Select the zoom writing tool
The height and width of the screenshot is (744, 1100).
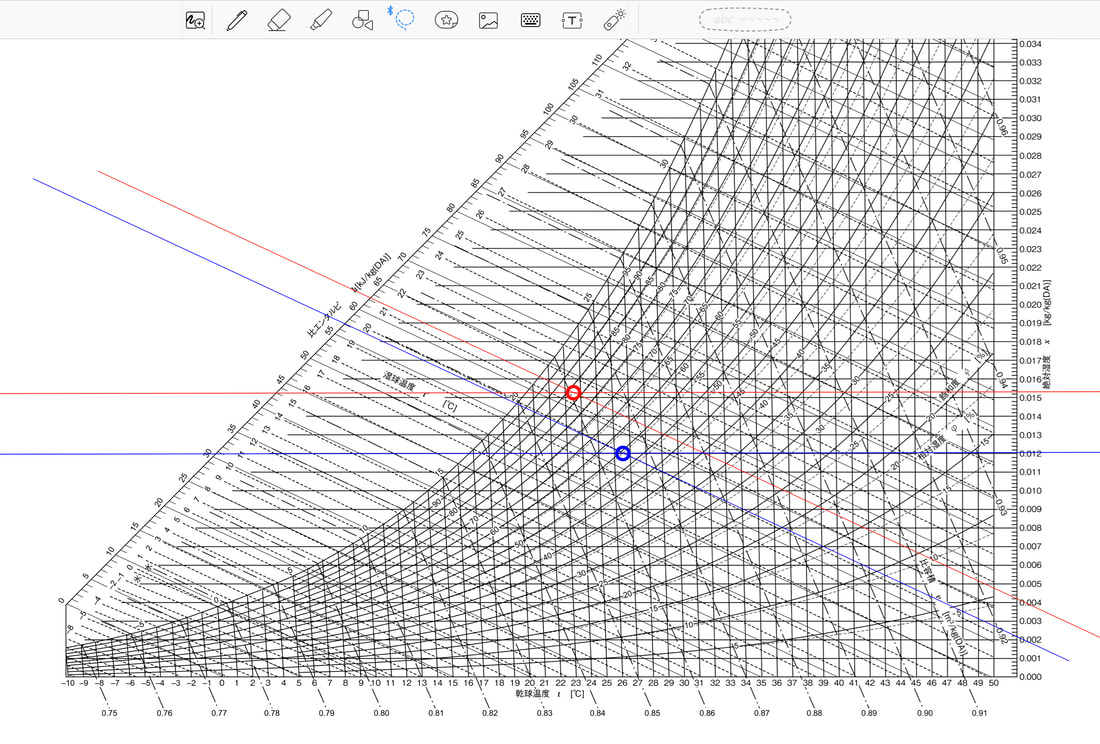(x=195, y=20)
